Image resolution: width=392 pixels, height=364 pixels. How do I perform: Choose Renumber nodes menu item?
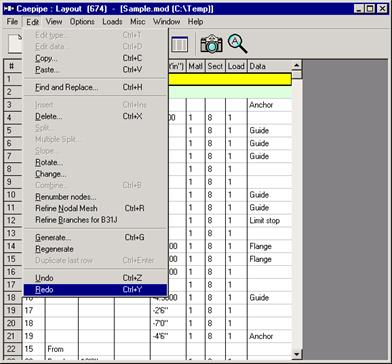click(x=95, y=197)
